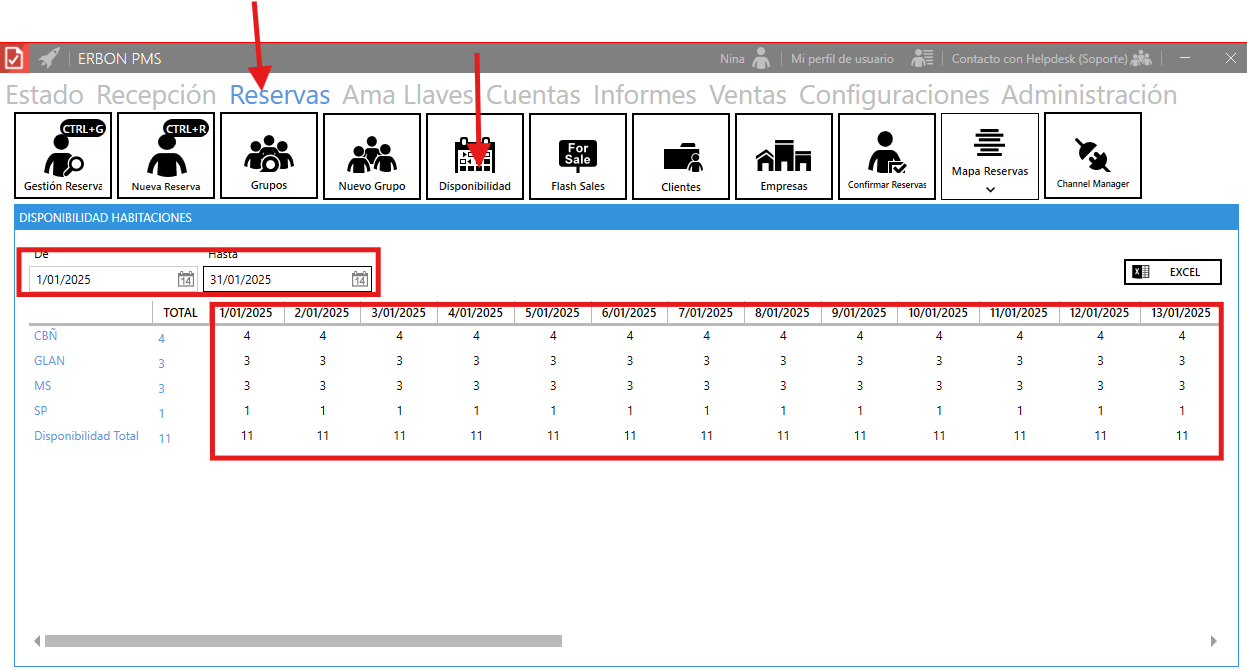Screen dimensions: 1247x671
Task: Go to the Informes menu tab
Action: click(644, 95)
